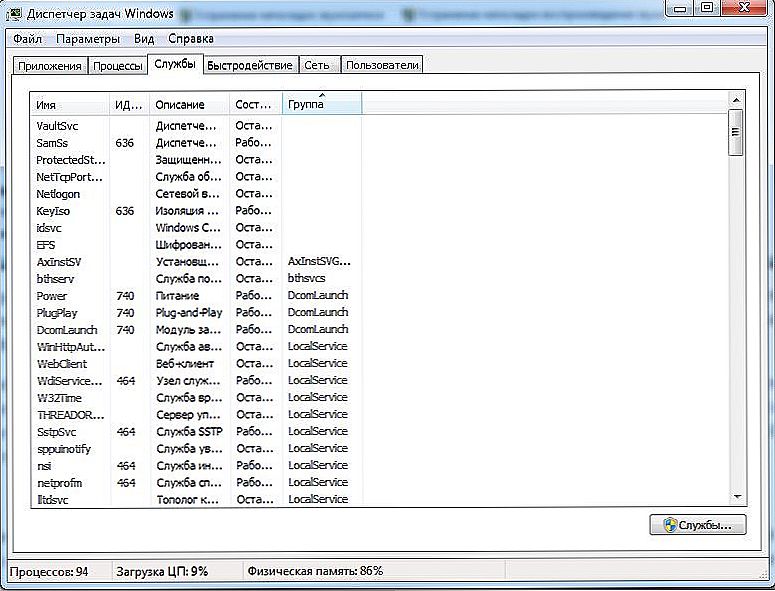The height and width of the screenshot is (591, 775).
Task: Select the PlugPlay service row
Action: coord(196,313)
